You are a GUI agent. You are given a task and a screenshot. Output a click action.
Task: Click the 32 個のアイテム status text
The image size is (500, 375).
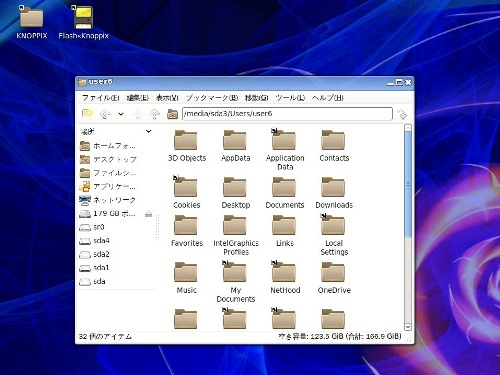[x=105, y=337]
